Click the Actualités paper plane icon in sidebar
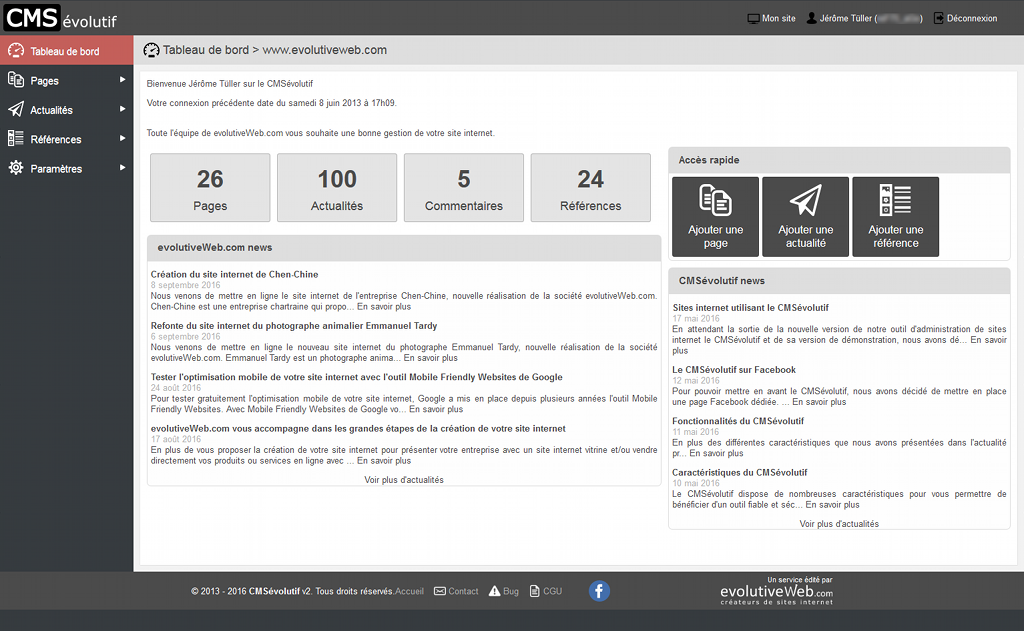This screenshot has width=1024, height=631. coord(16,109)
